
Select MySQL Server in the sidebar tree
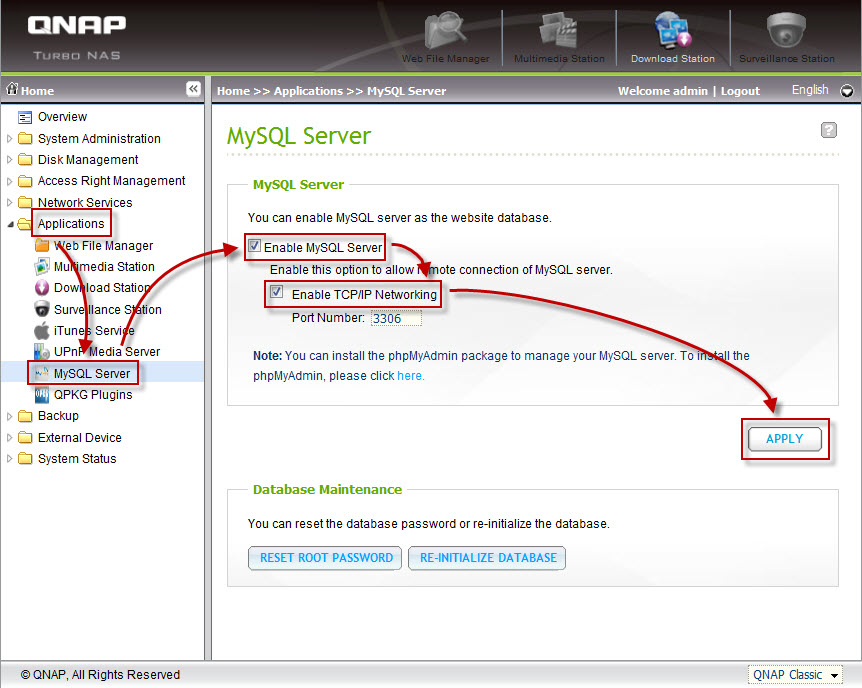92,373
